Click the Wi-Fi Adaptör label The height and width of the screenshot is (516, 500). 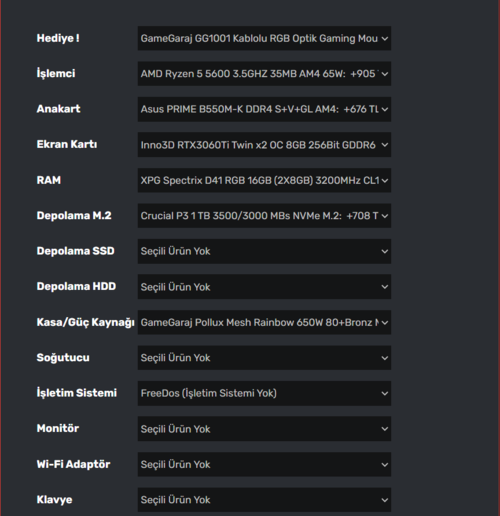tap(73, 464)
